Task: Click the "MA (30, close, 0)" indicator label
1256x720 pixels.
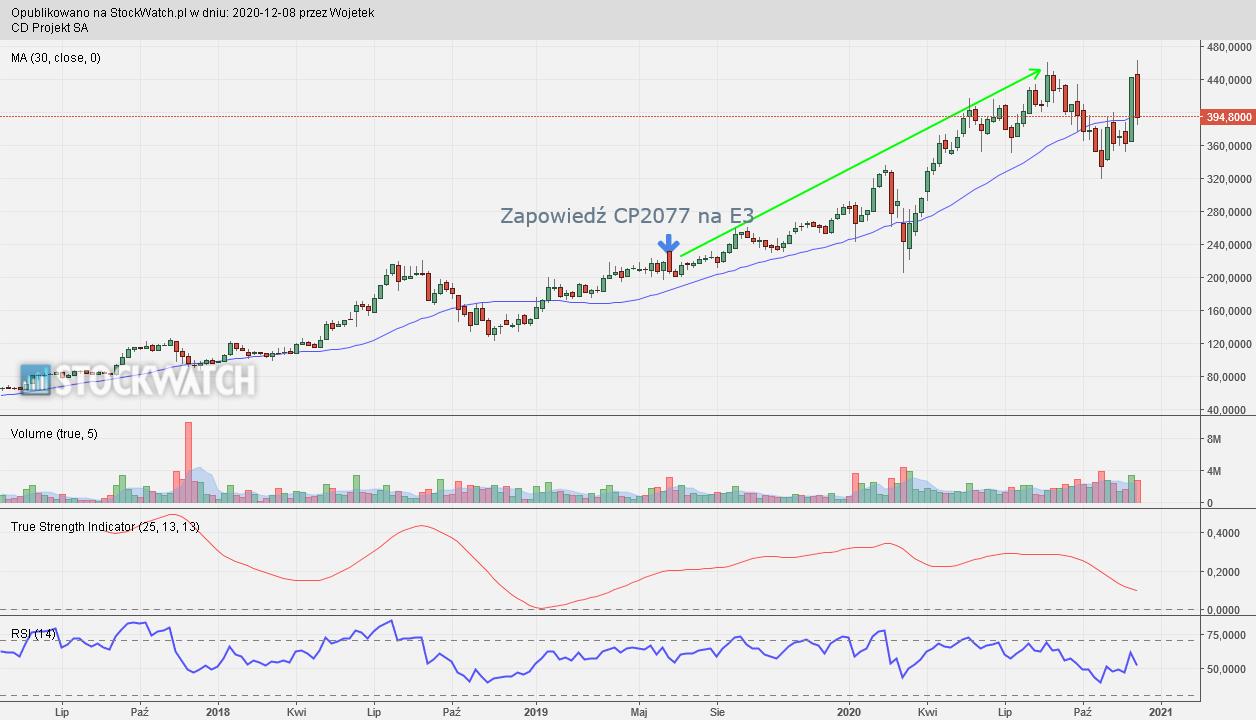Action: coord(56,58)
